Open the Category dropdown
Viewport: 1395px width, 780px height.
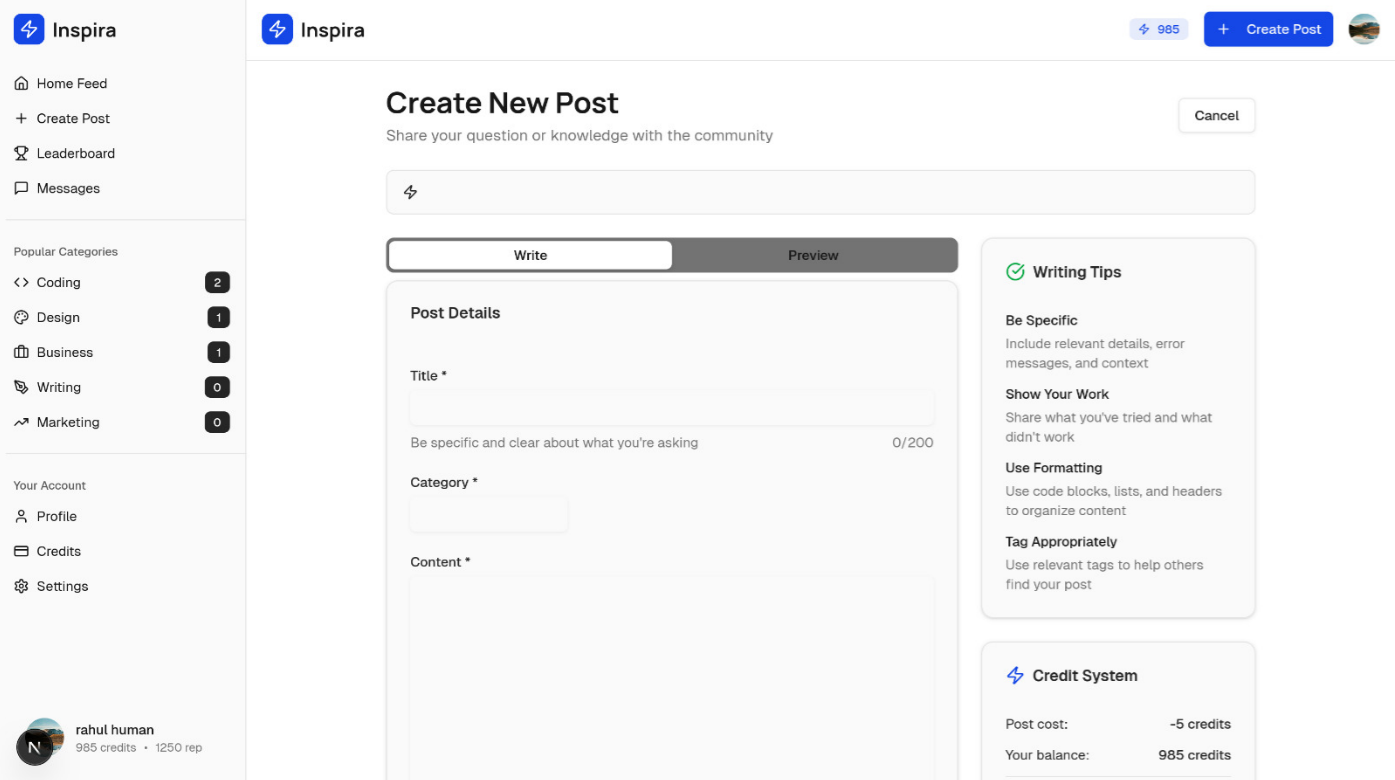coord(489,515)
